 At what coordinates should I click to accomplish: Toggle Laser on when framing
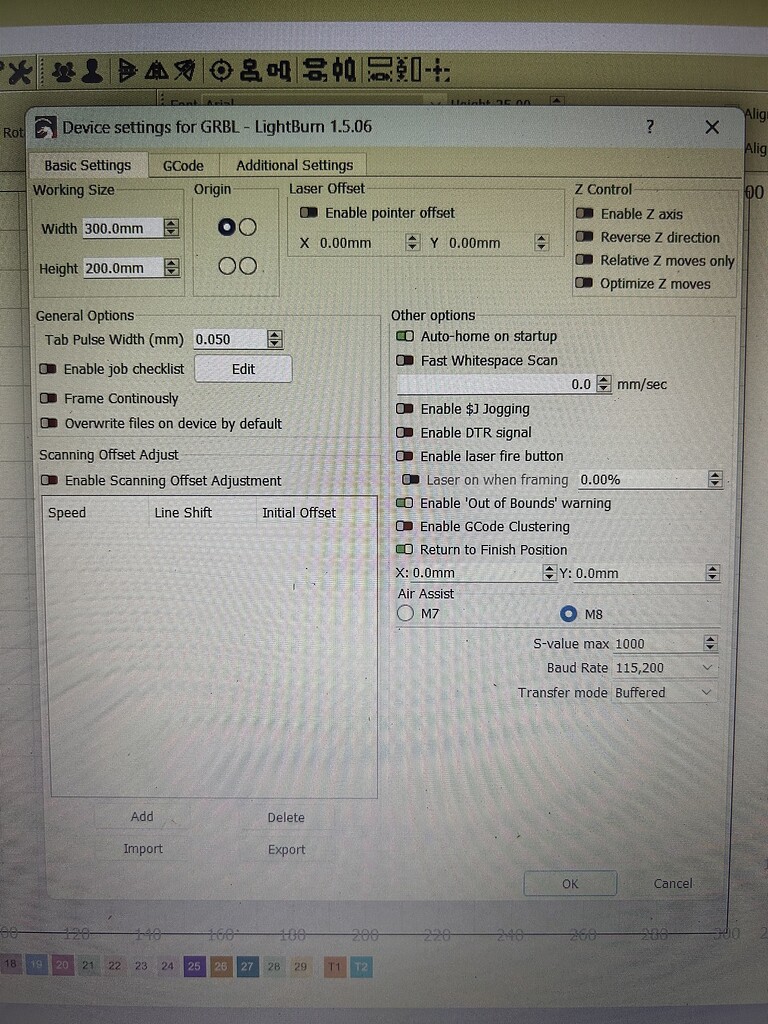(x=410, y=479)
